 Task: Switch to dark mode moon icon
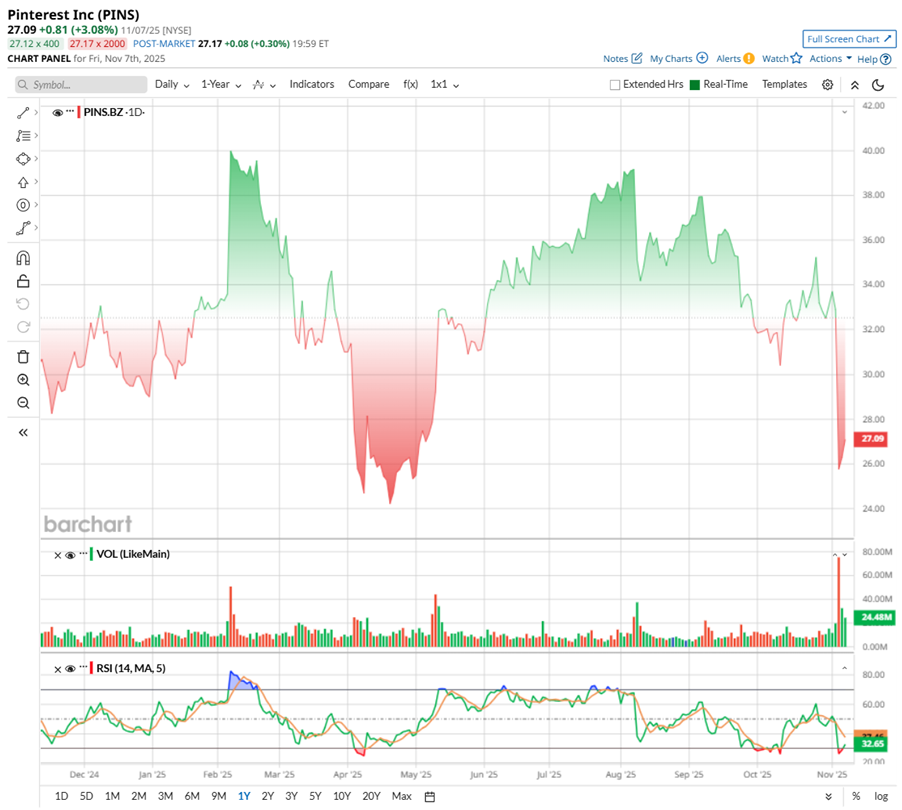coord(878,85)
